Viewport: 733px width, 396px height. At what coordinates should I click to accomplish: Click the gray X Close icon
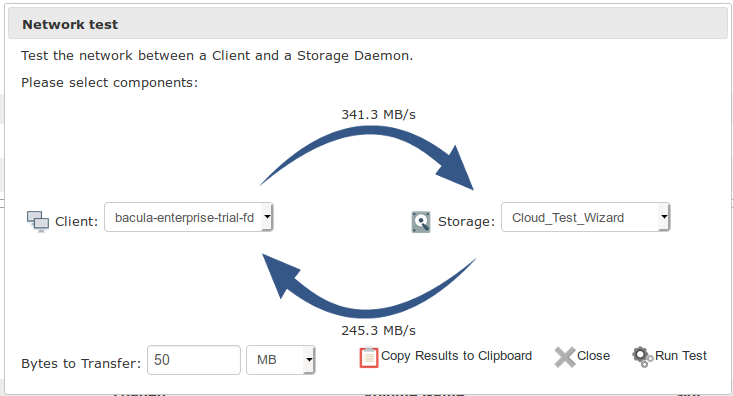pos(565,357)
